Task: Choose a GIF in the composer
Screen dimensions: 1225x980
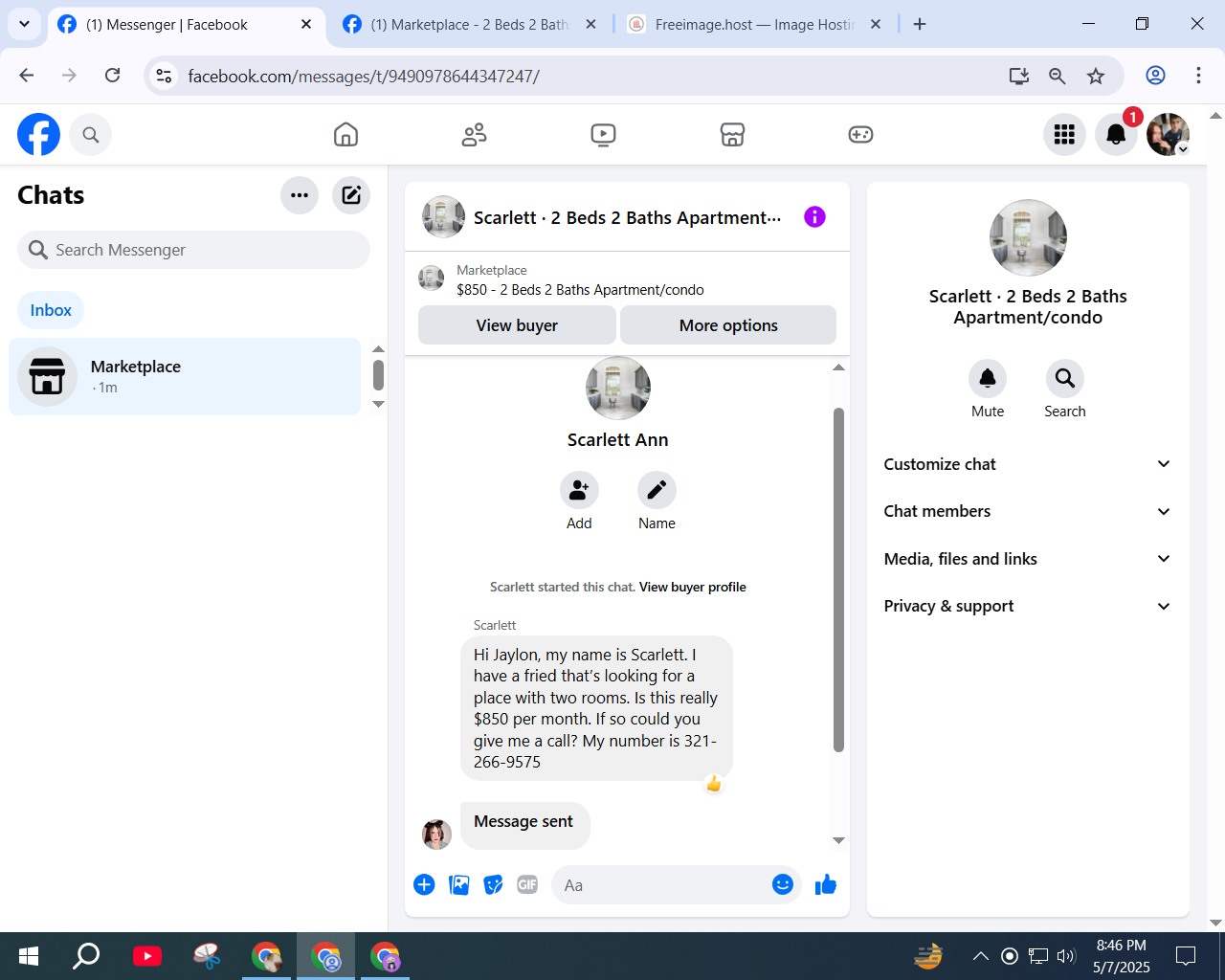Action: point(527,885)
